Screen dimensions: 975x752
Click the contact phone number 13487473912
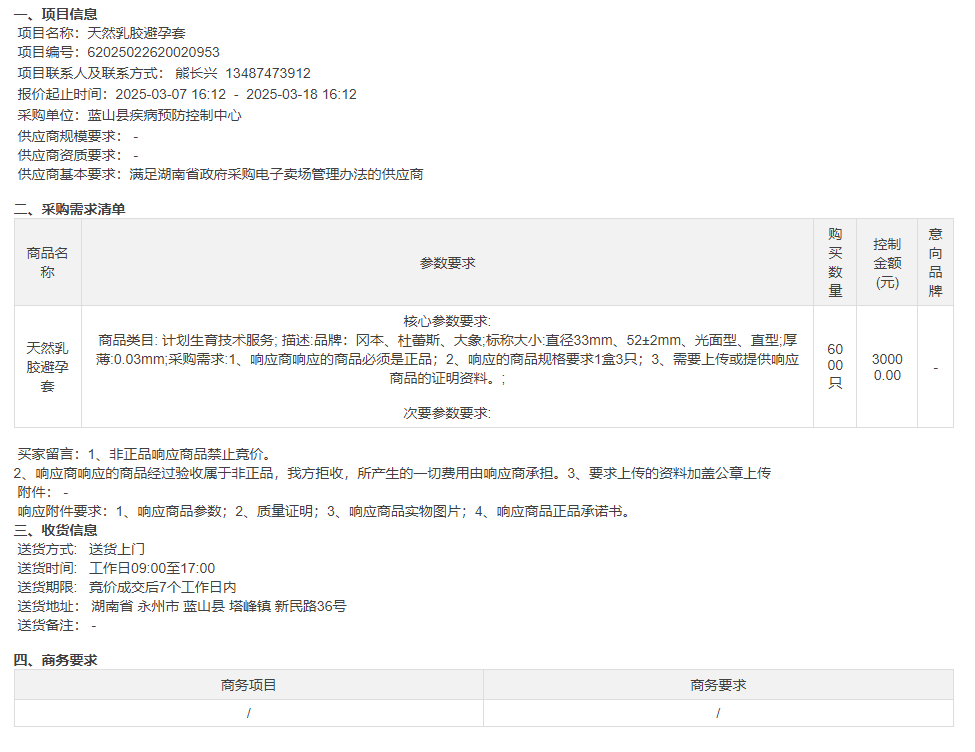click(x=268, y=73)
